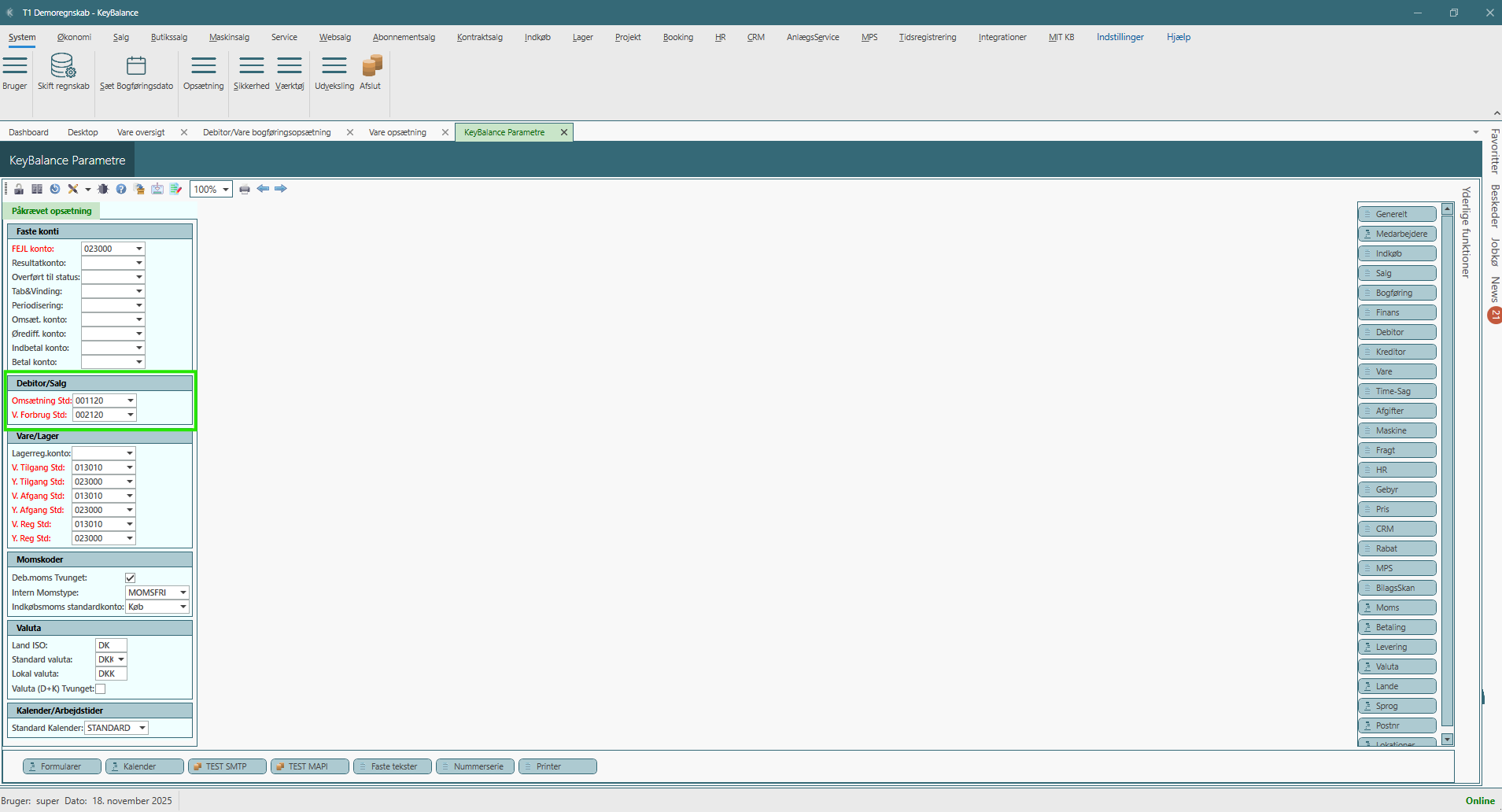Click the Sæt Bogføringsdato calendar icon
Image resolution: width=1502 pixels, height=812 pixels.
click(136, 66)
